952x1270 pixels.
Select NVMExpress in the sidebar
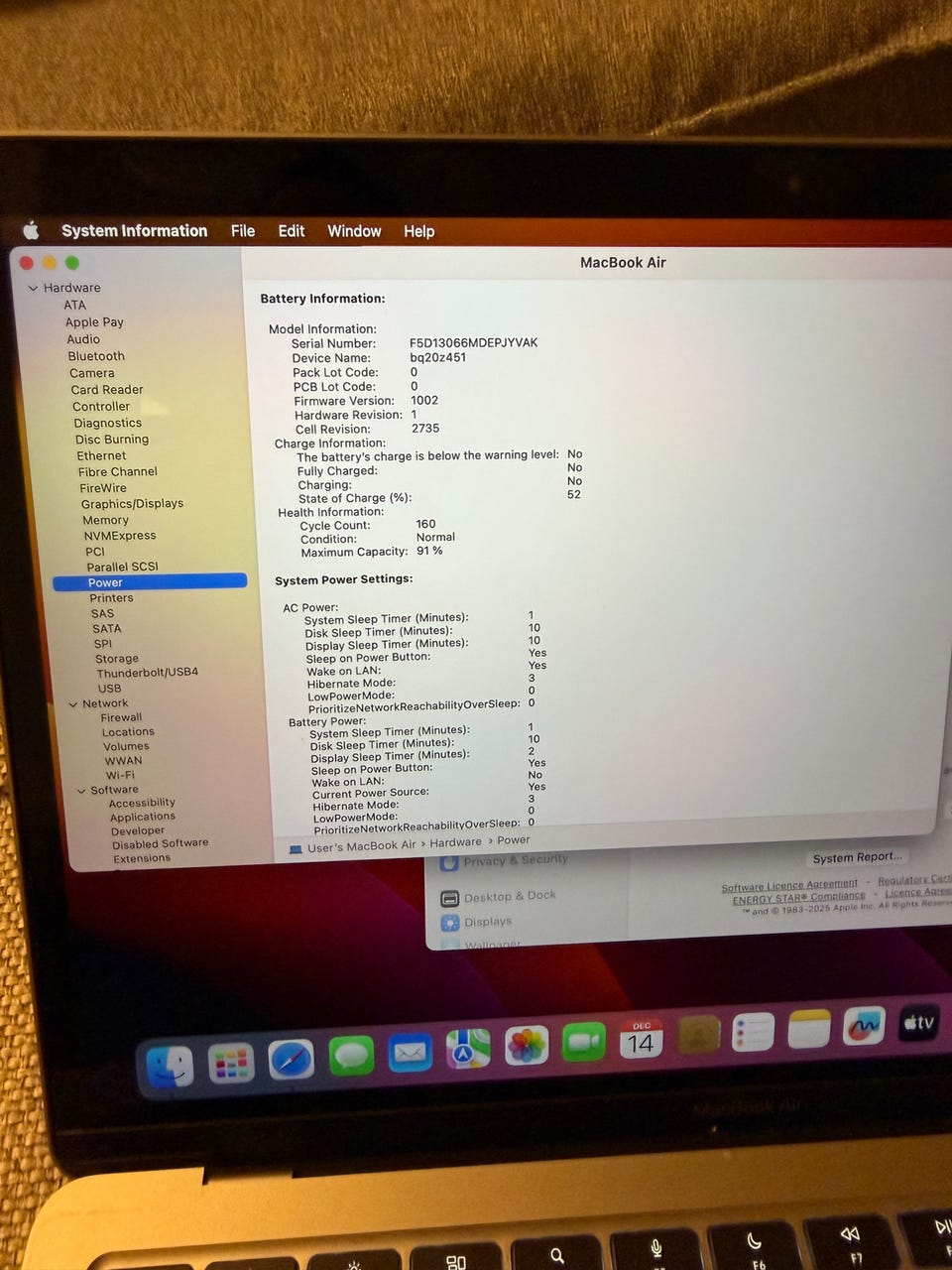120,536
